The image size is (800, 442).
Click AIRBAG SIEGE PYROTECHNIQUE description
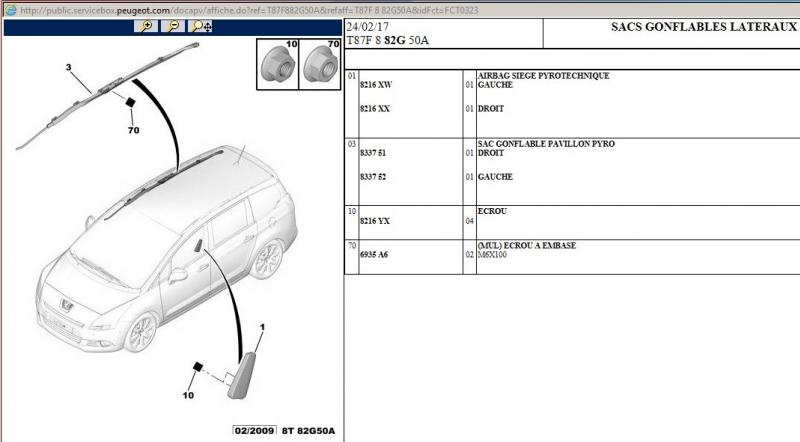coord(543,76)
